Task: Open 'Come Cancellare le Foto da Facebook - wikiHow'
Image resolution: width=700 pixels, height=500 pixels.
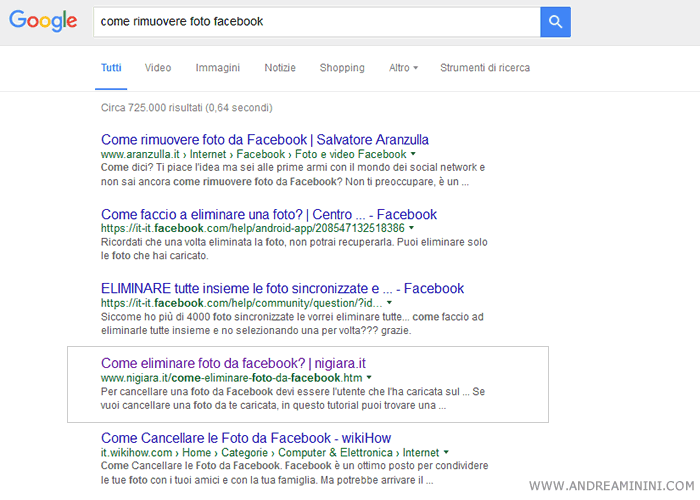Action: pyautogui.click(x=246, y=438)
